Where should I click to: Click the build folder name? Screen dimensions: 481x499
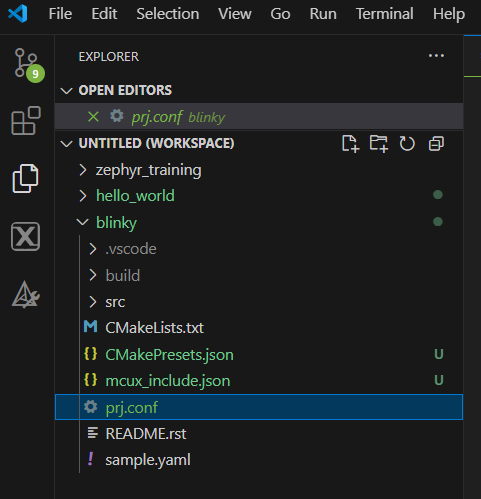coord(123,275)
